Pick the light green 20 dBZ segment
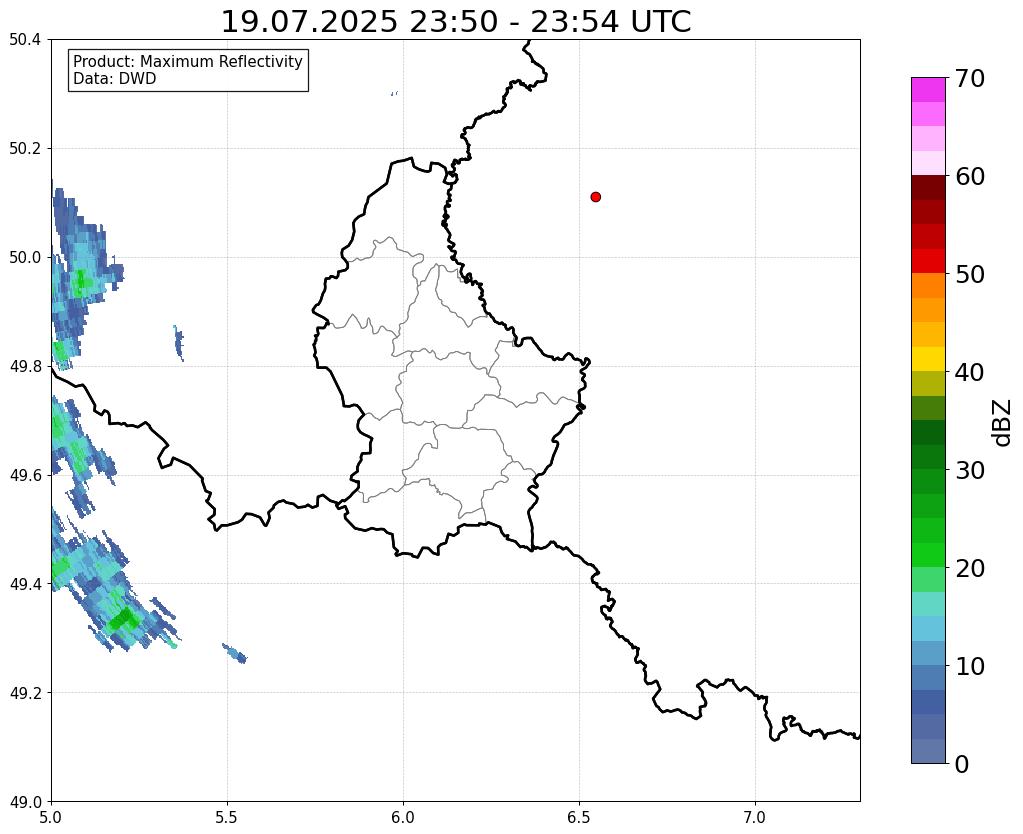The height and width of the screenshot is (834, 1023). 928,579
